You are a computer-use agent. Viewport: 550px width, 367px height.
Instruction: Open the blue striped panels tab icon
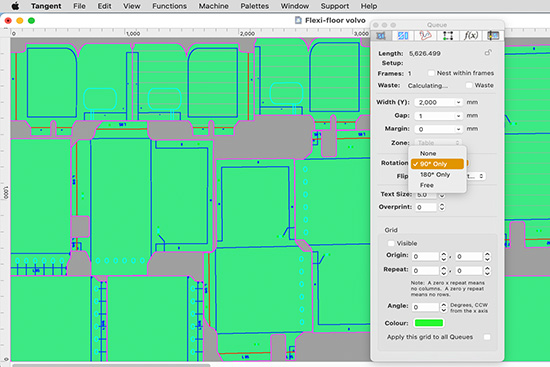403,35
